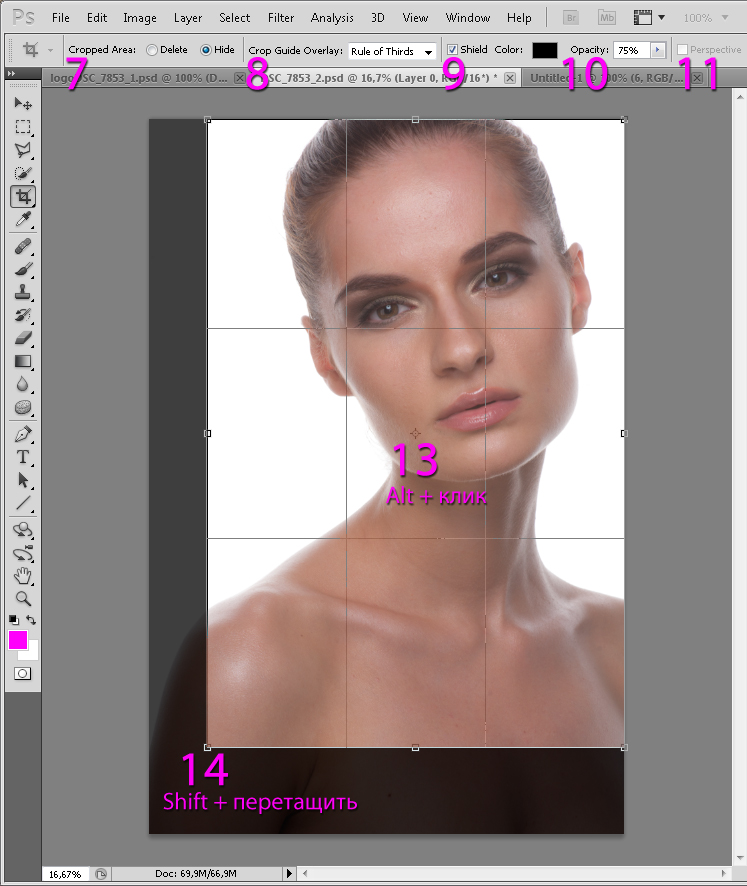Image resolution: width=747 pixels, height=886 pixels.
Task: Close the DSC_7853_2.psd document tab
Action: (x=510, y=78)
